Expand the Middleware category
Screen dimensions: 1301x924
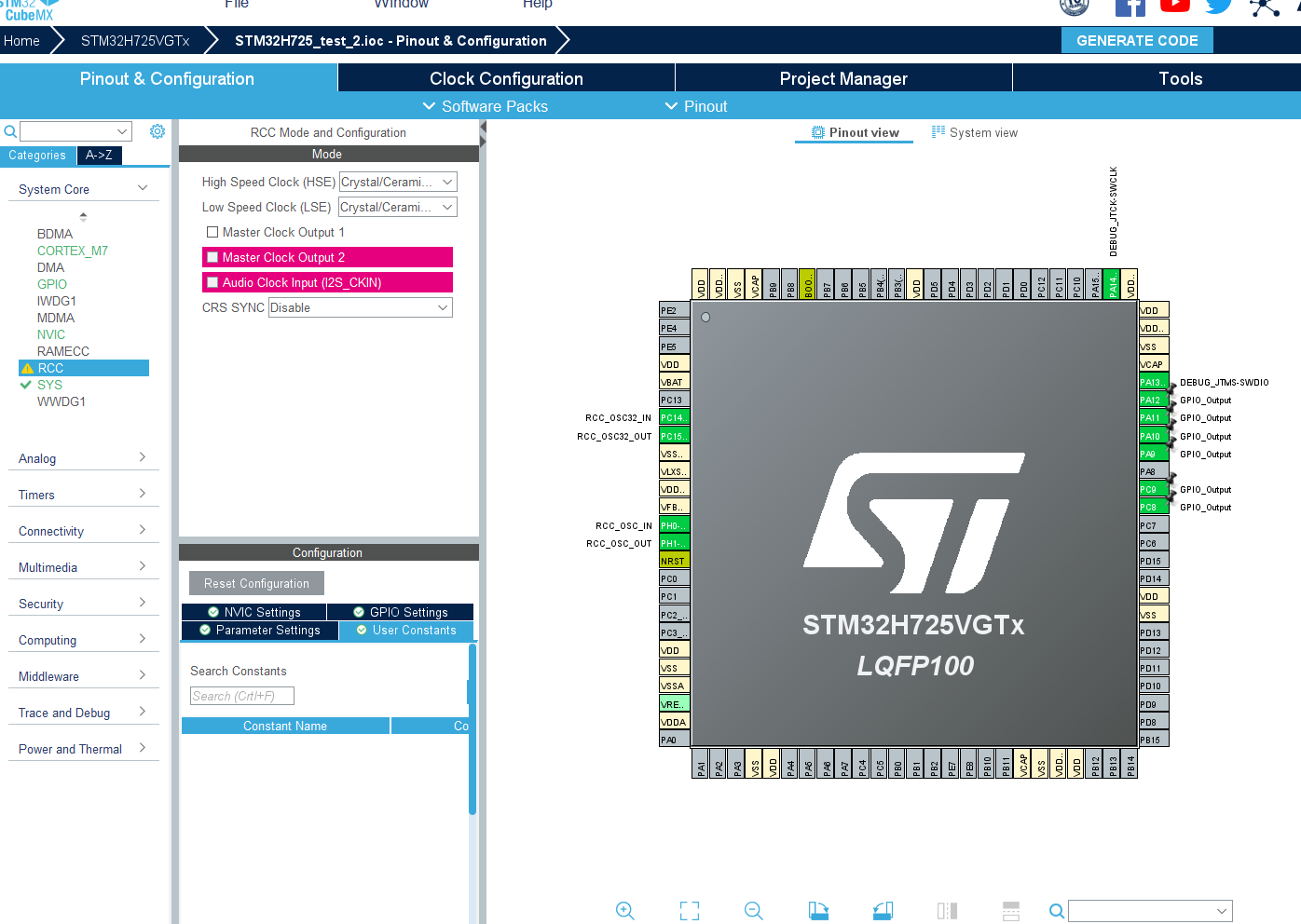coord(84,676)
